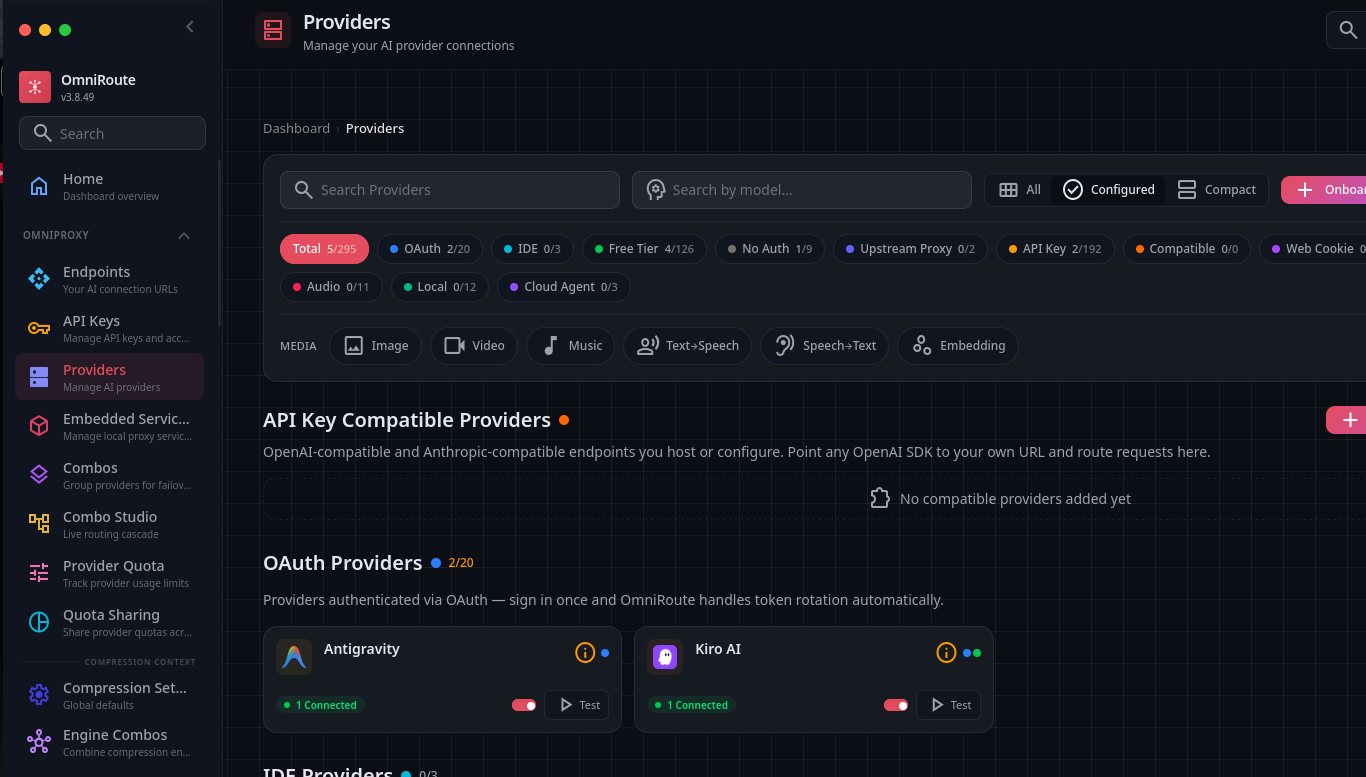Image resolution: width=1366 pixels, height=777 pixels.
Task: Disable the Antigravity provider toggle
Action: pyautogui.click(x=525, y=705)
